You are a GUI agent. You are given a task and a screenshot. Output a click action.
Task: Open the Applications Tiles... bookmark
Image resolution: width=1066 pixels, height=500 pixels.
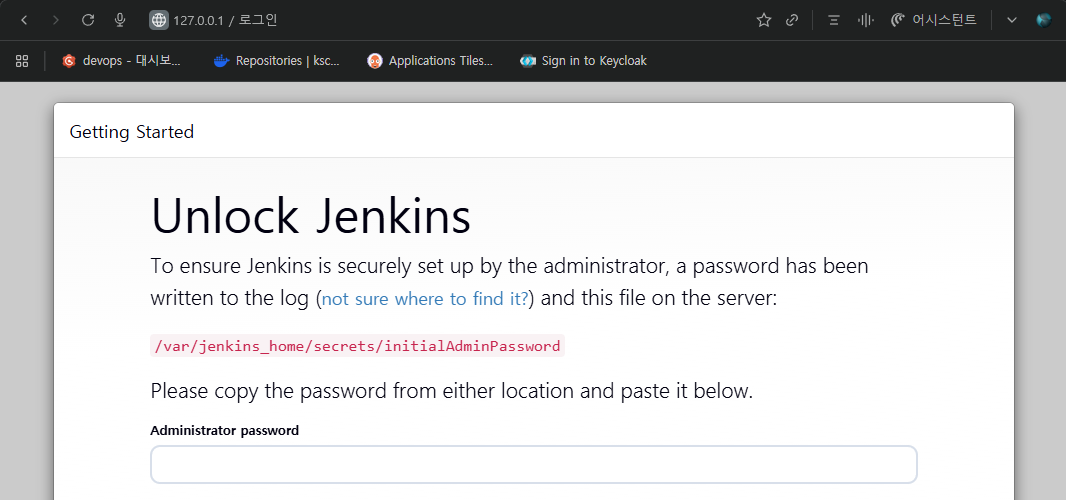430,61
